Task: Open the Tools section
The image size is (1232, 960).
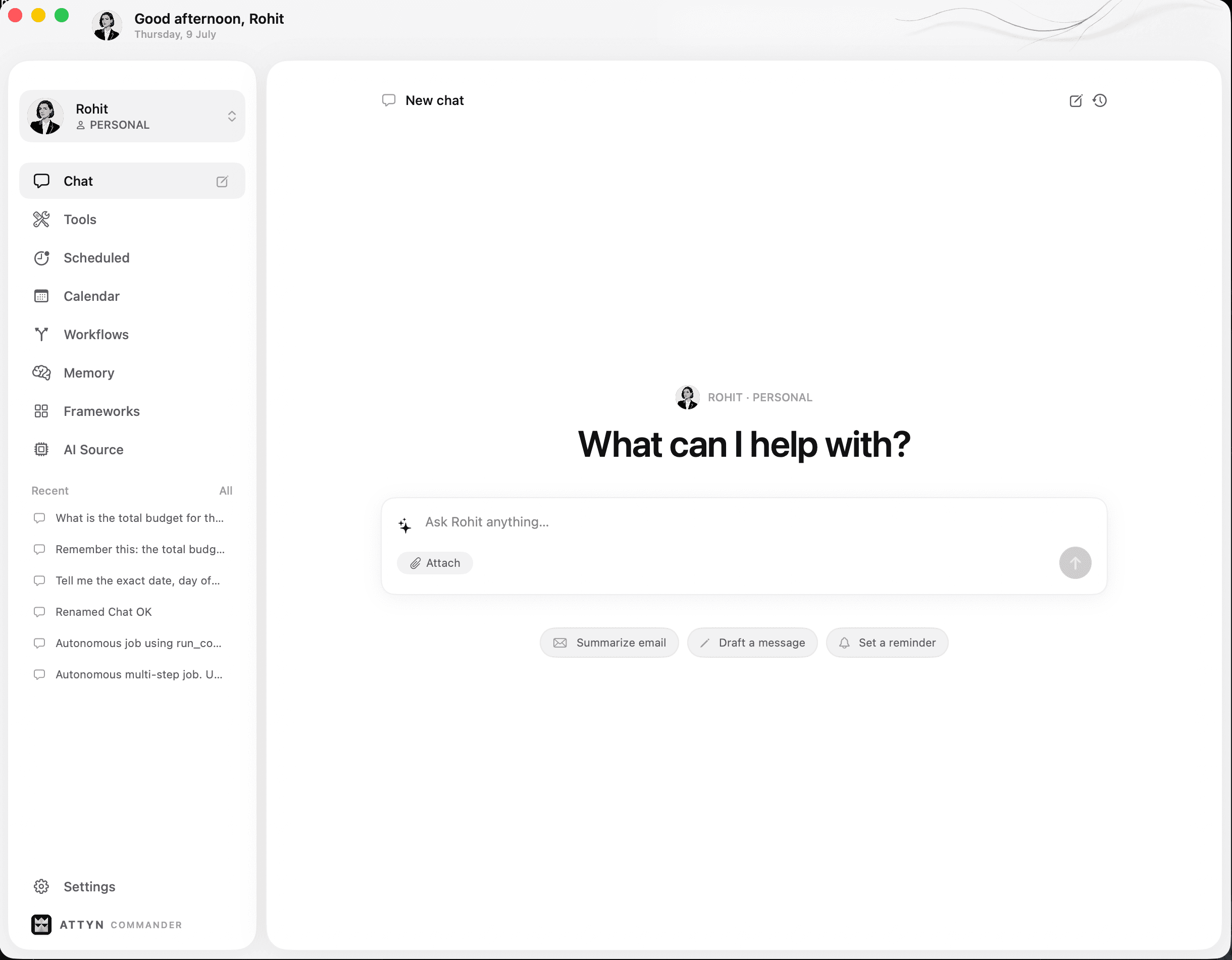Action: pos(132,220)
